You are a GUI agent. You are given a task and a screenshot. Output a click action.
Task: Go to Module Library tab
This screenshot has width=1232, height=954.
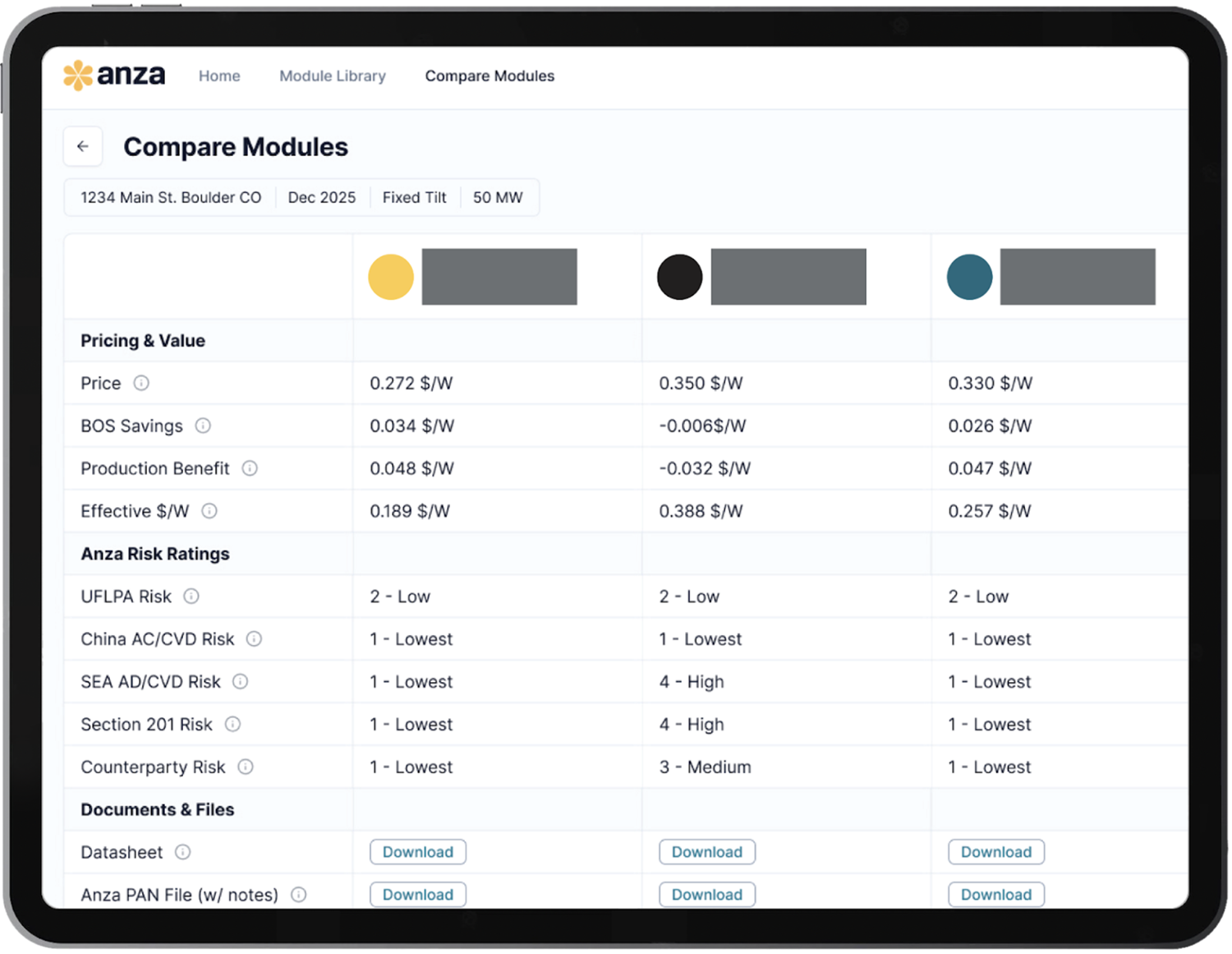pos(333,76)
